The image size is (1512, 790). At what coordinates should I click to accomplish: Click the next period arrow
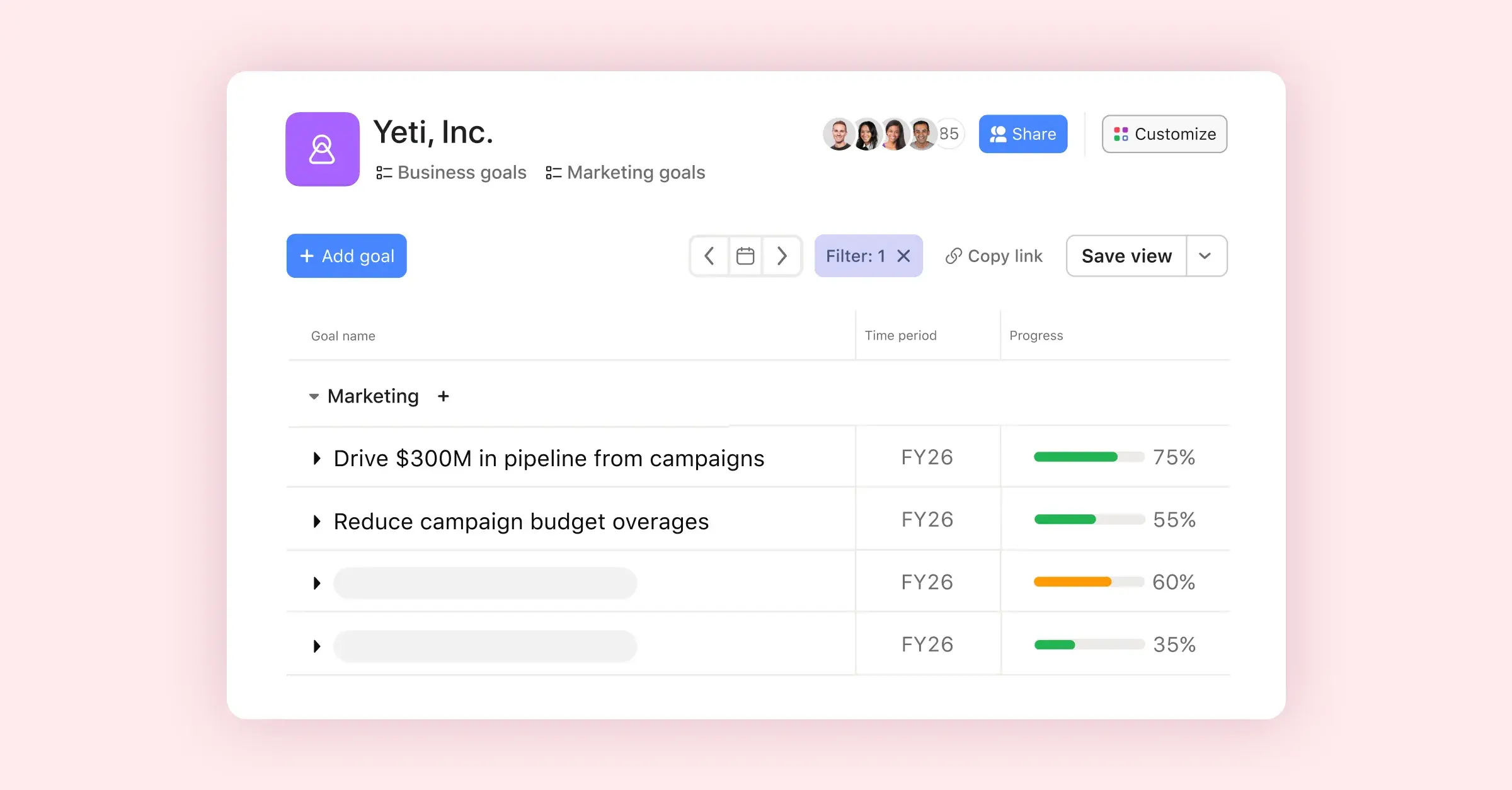[x=782, y=256]
